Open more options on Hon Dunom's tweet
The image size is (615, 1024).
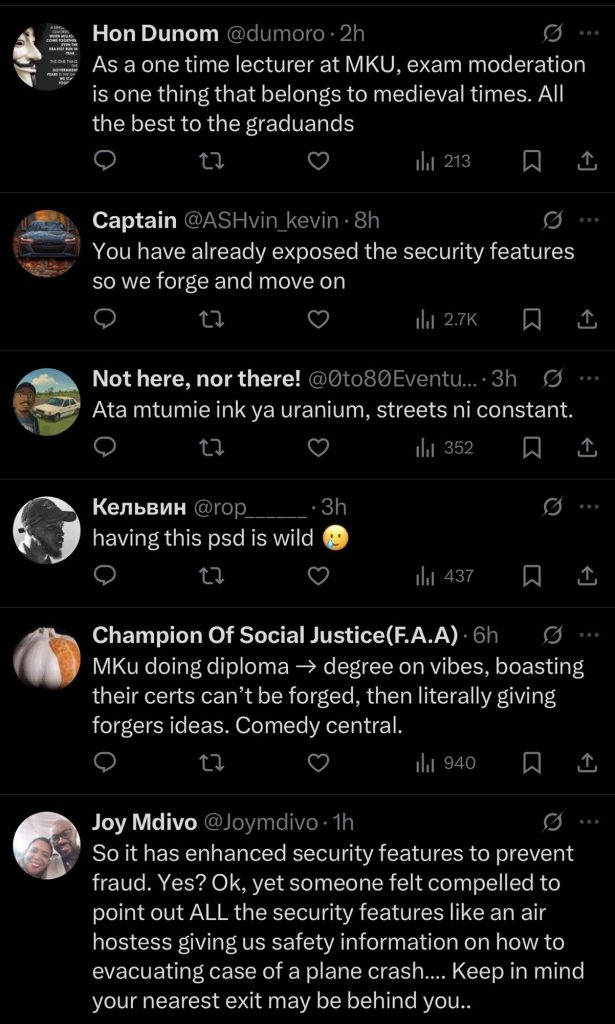coord(588,33)
